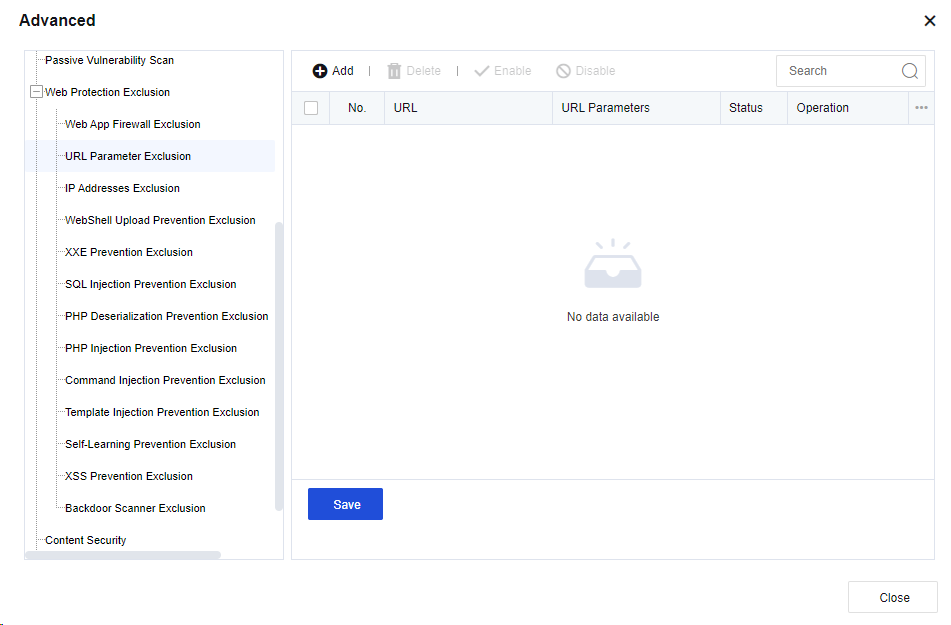The width and height of the screenshot is (951, 625).
Task: Toggle the select-all checkbox in table header
Action: [311, 108]
